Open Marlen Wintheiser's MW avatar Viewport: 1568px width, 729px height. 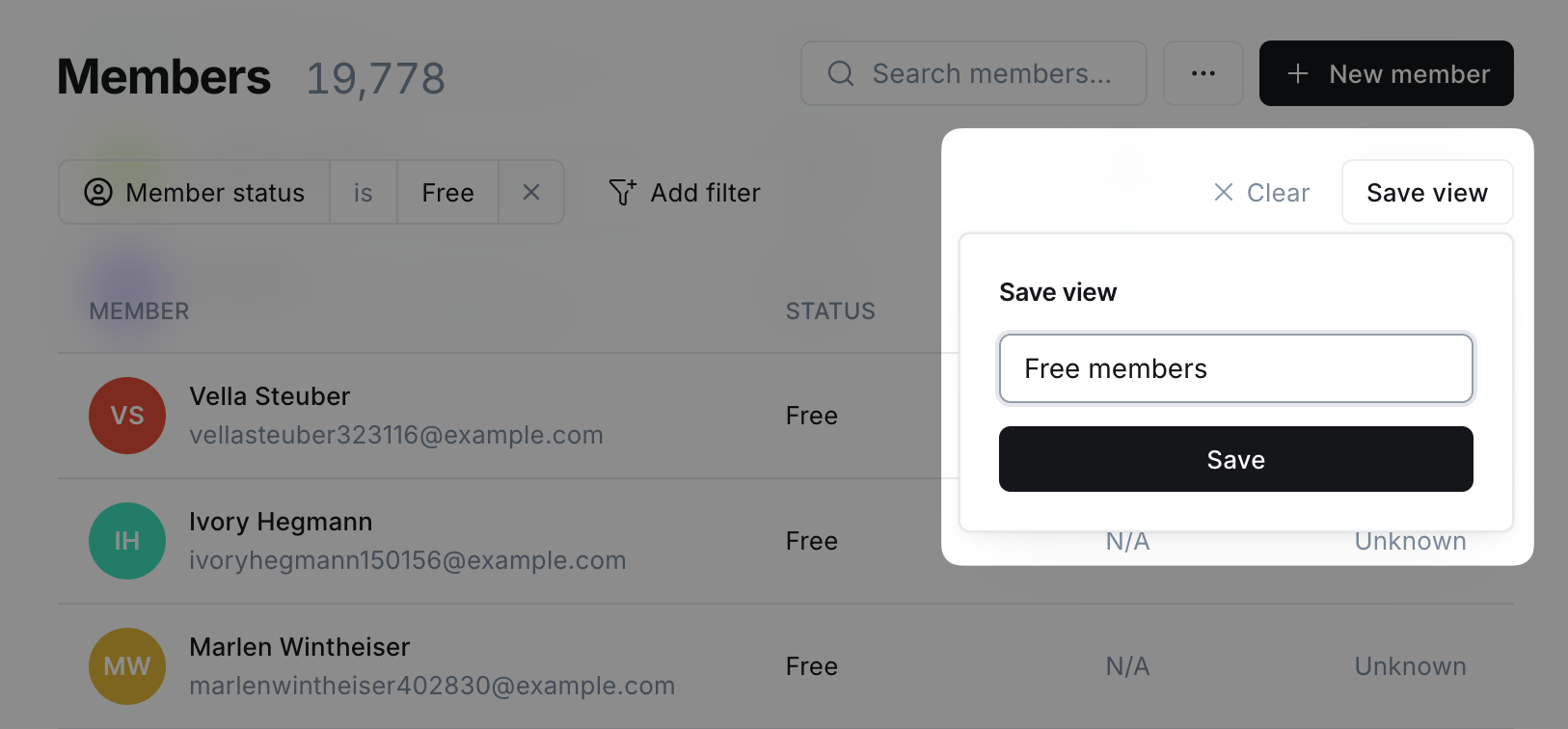pyautogui.click(x=127, y=666)
